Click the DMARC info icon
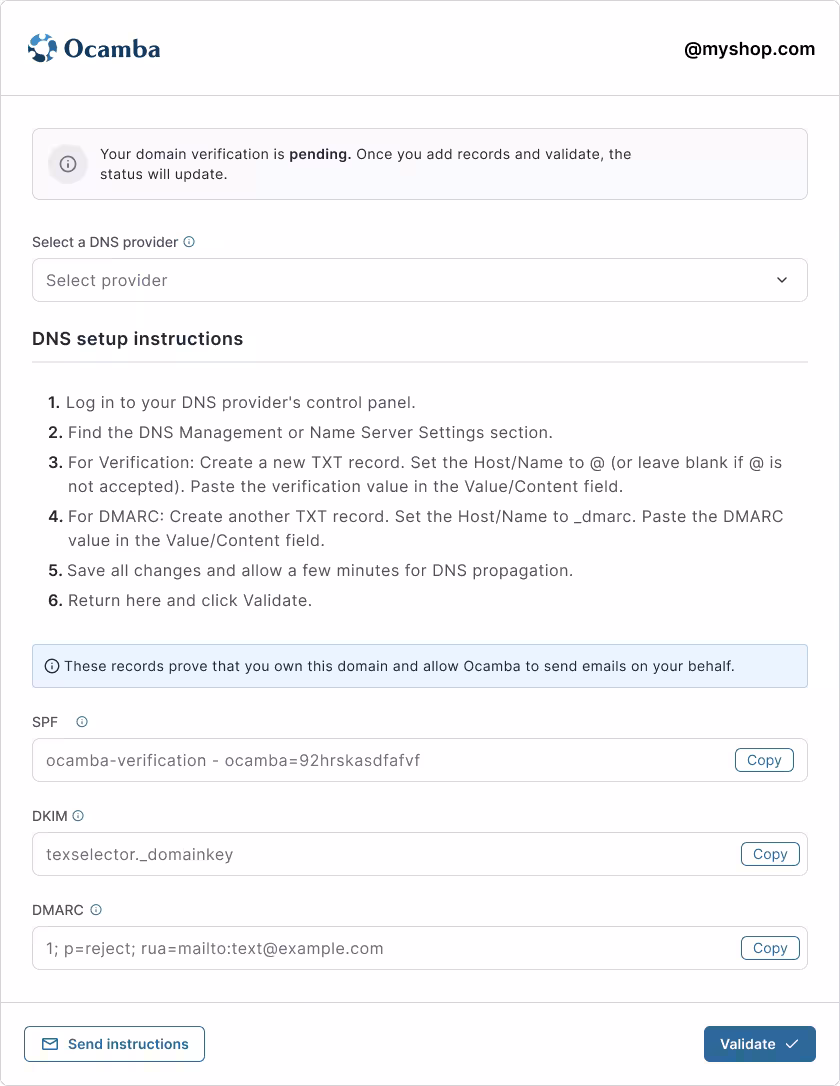 point(97,909)
